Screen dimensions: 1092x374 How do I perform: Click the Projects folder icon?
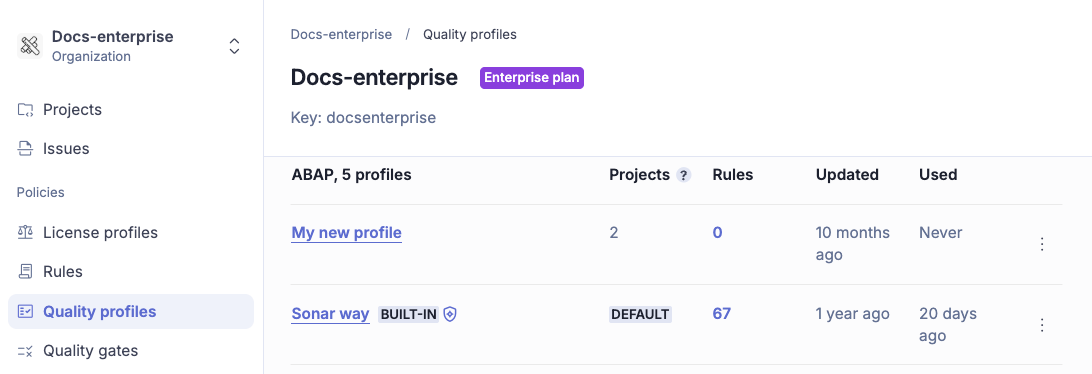(25, 109)
